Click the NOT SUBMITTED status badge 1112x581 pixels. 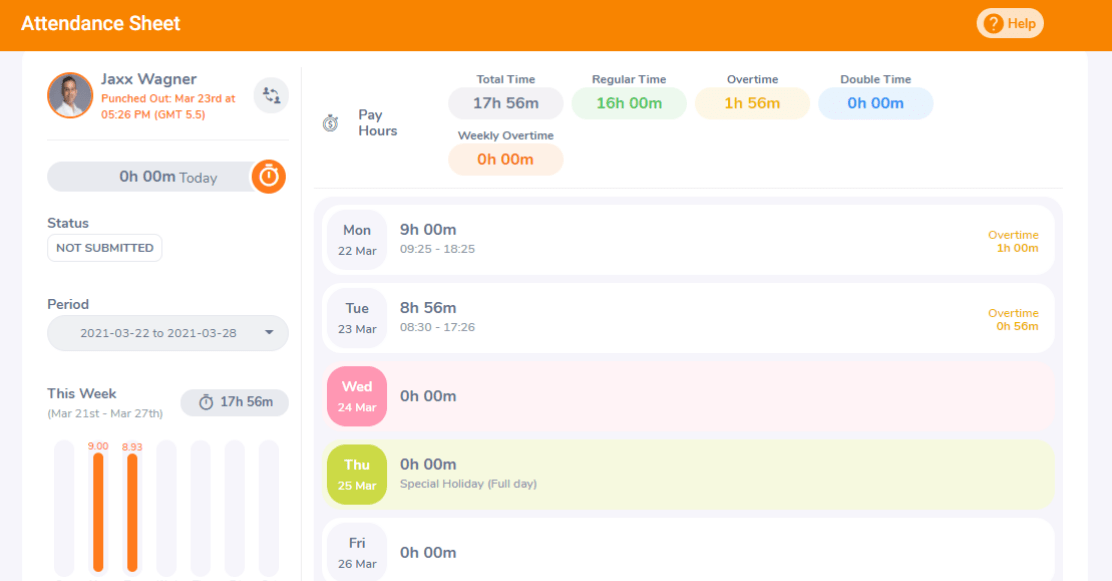pyautogui.click(x=104, y=247)
